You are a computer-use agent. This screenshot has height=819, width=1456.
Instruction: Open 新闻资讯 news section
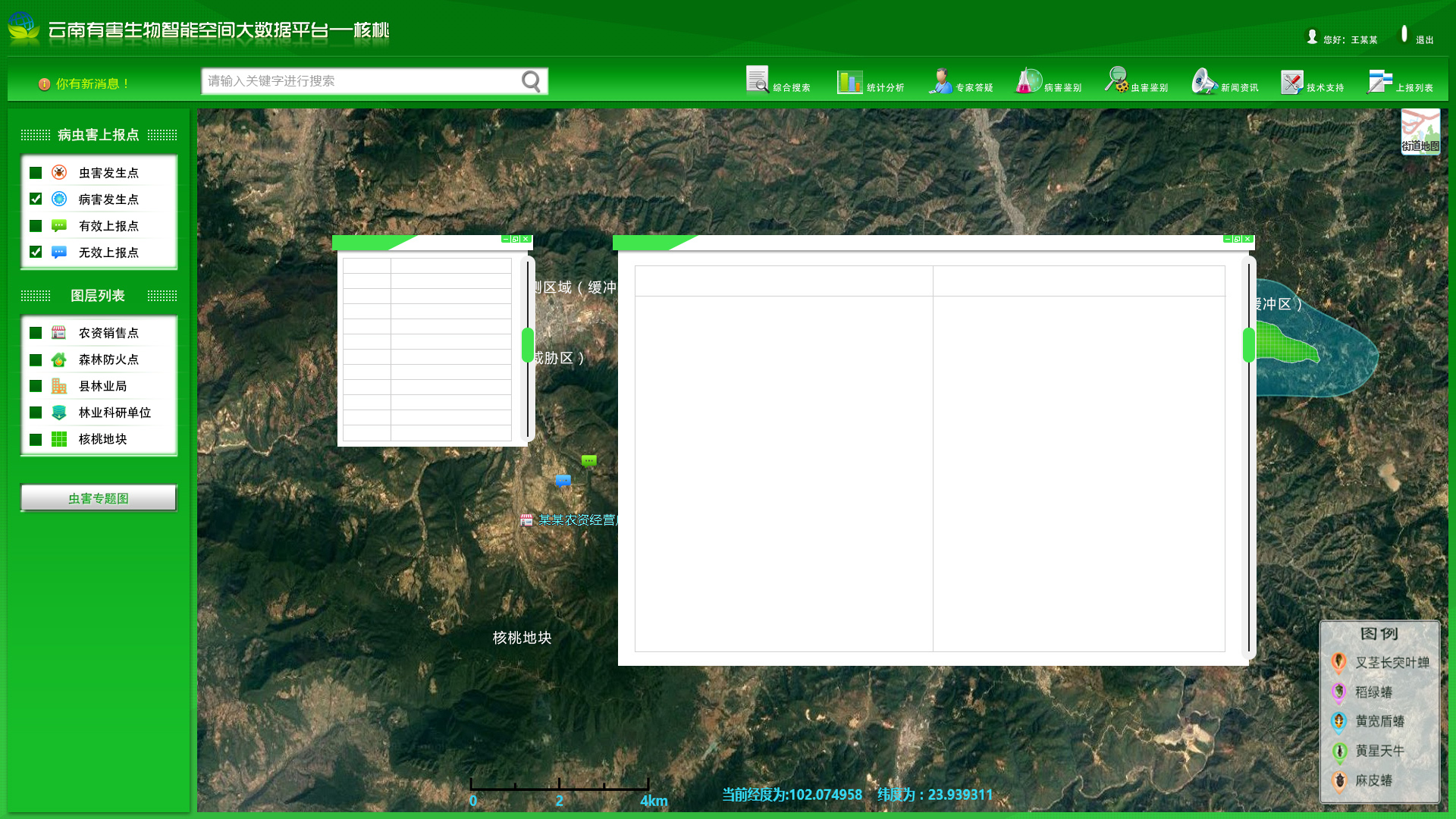(1225, 82)
